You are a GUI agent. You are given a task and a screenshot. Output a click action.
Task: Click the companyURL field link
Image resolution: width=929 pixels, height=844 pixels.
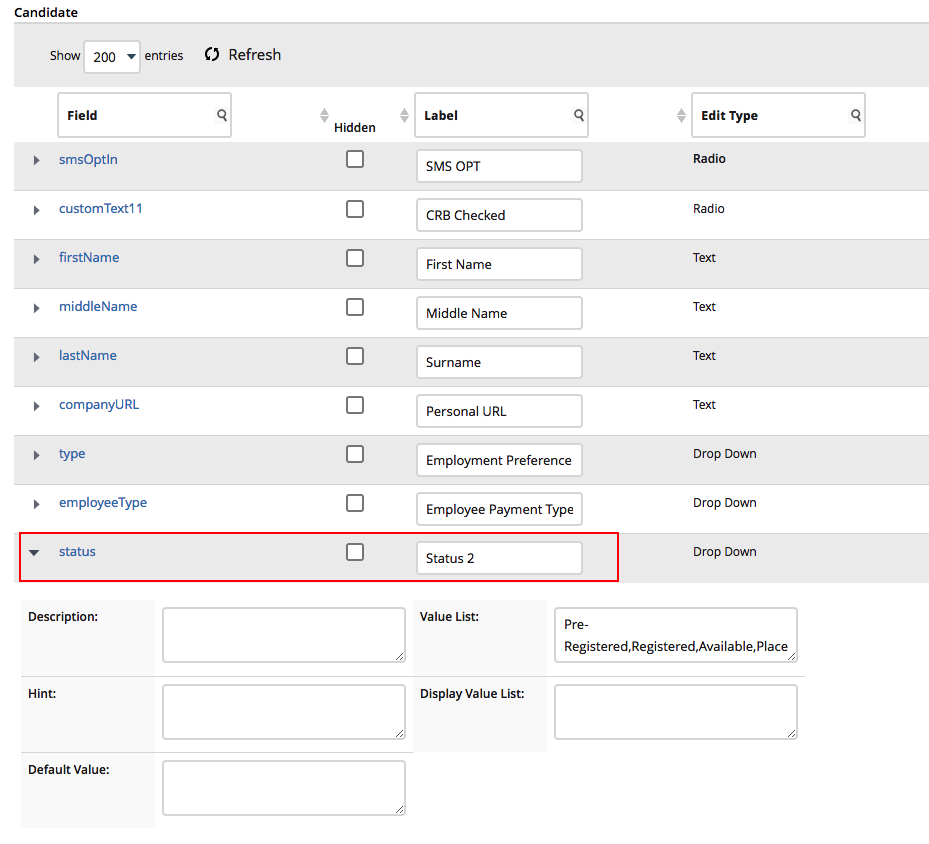point(99,405)
